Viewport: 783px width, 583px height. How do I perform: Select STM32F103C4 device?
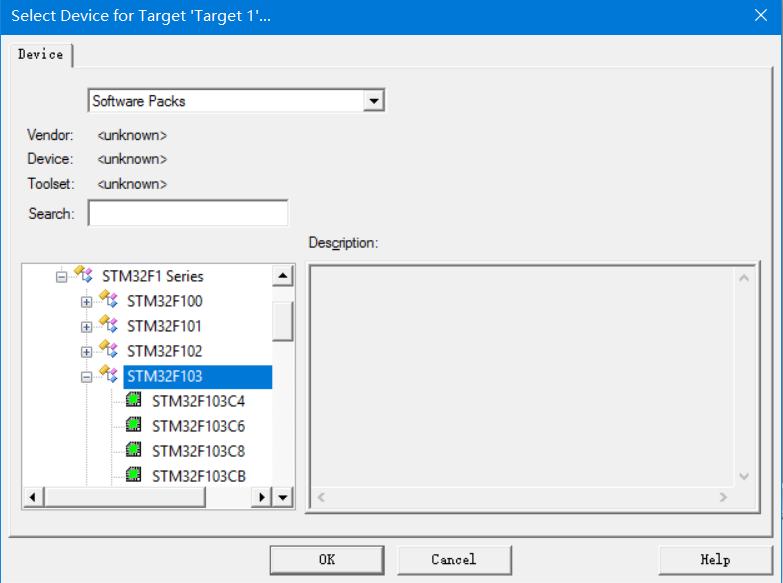(198, 401)
